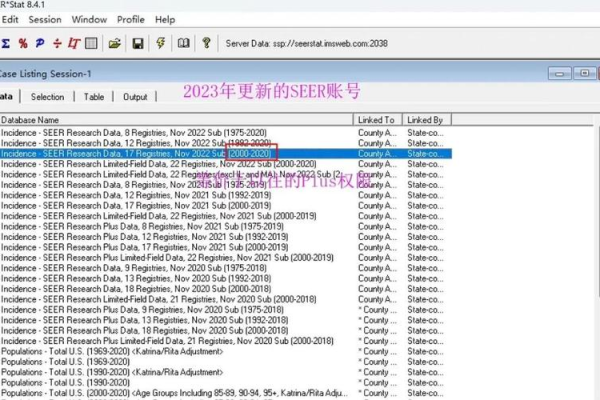The height and width of the screenshot is (400, 600).
Task: Select SEER Research Data, 18 Registries, Nov 2020 Sub
Action: coord(226,289)
